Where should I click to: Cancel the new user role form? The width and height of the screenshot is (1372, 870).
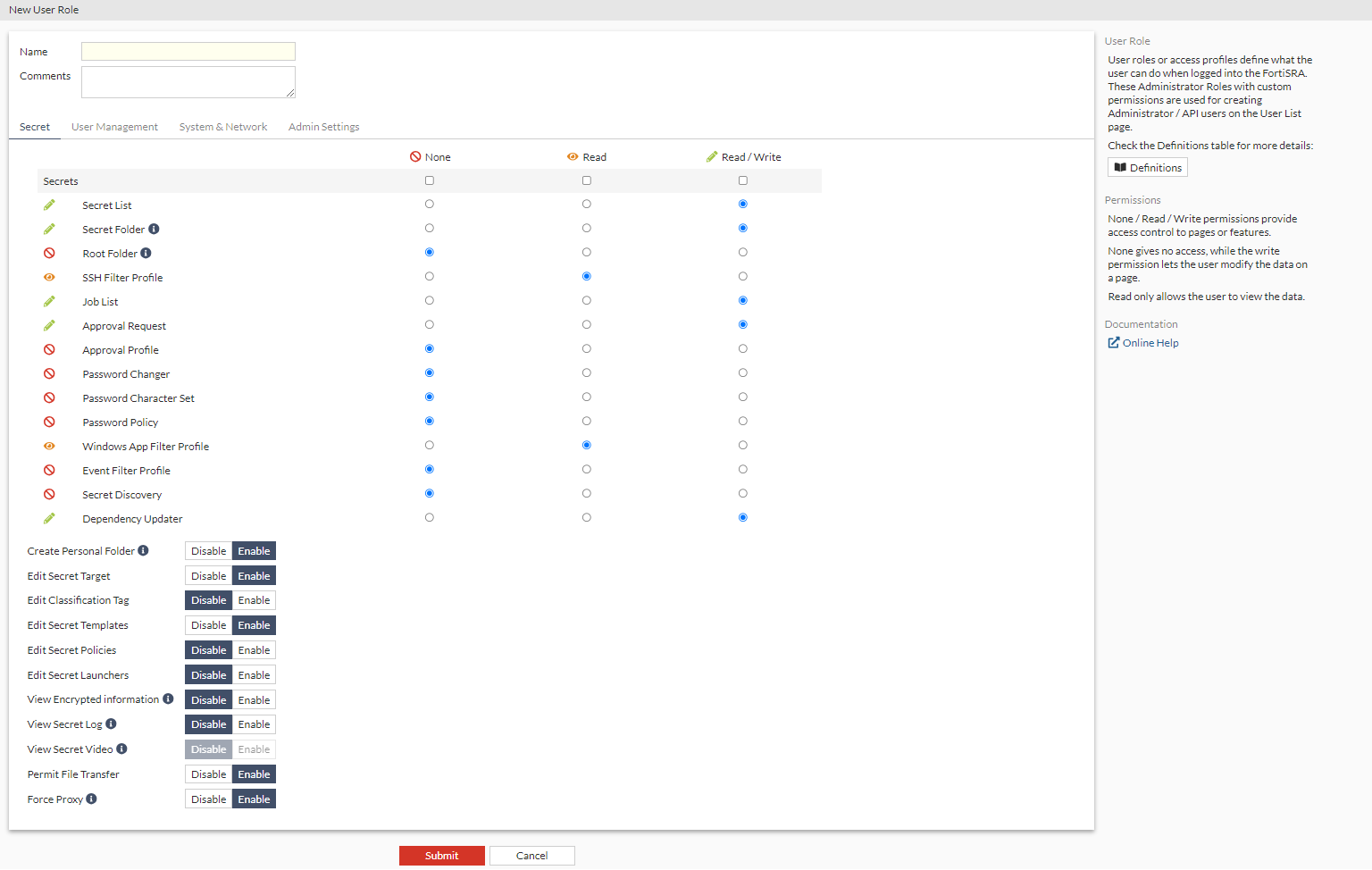[532, 856]
